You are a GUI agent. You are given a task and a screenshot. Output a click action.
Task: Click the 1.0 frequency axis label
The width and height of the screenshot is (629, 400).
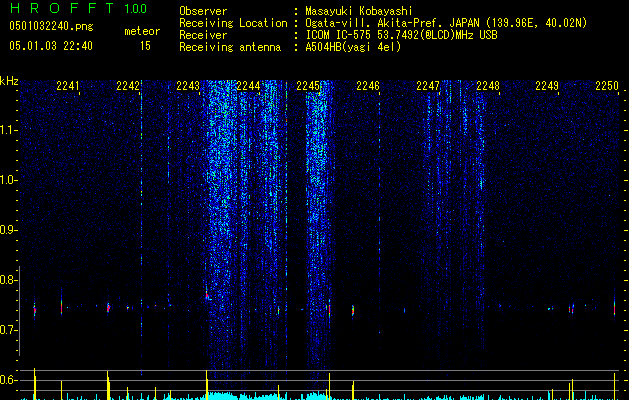click(8, 180)
